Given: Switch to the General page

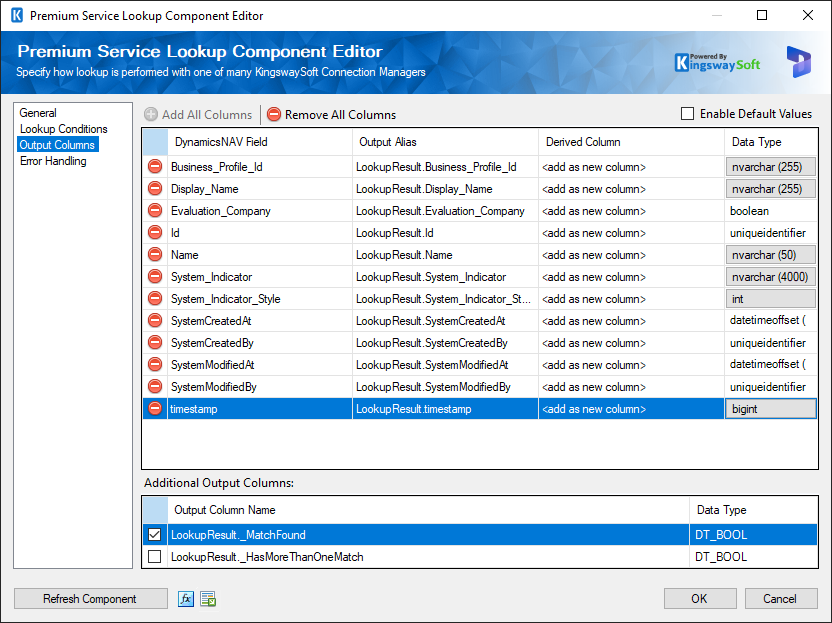Looking at the screenshot, I should 38,113.
